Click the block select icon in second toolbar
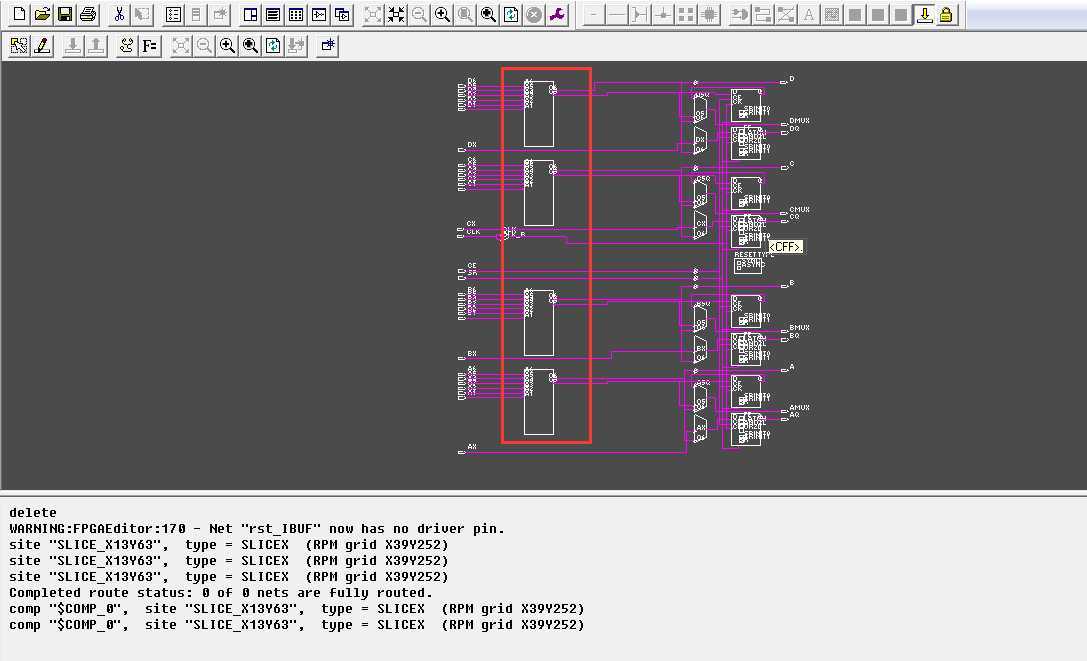The height and width of the screenshot is (661, 1087). [19, 45]
